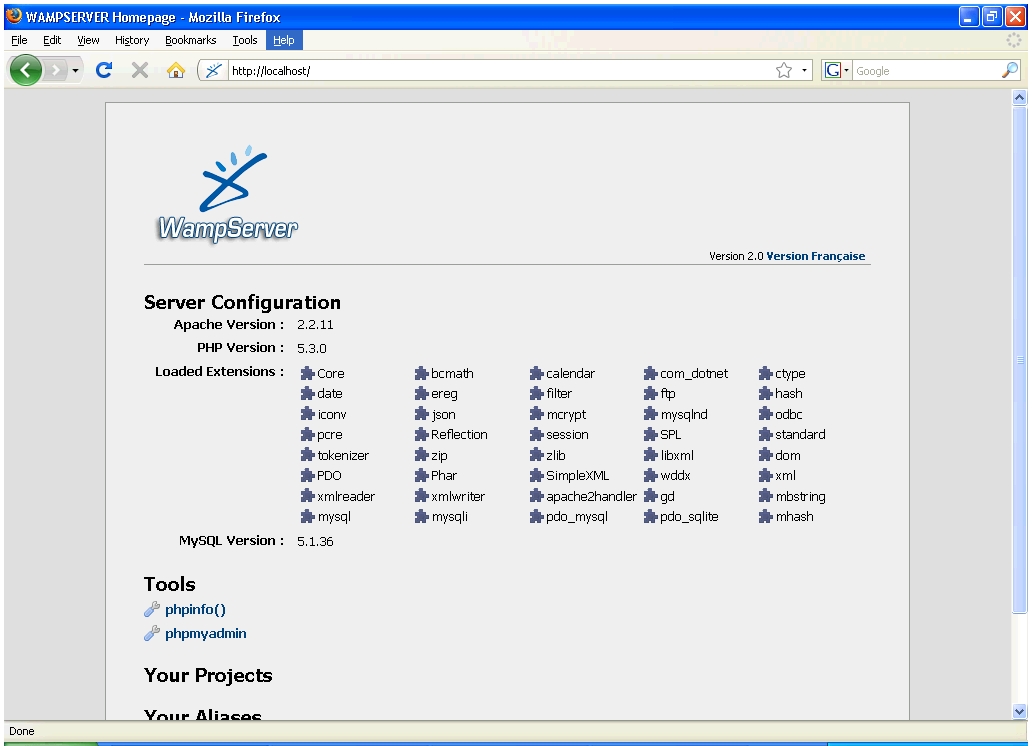Open the Help menu
The image size is (1032, 746).
click(284, 40)
